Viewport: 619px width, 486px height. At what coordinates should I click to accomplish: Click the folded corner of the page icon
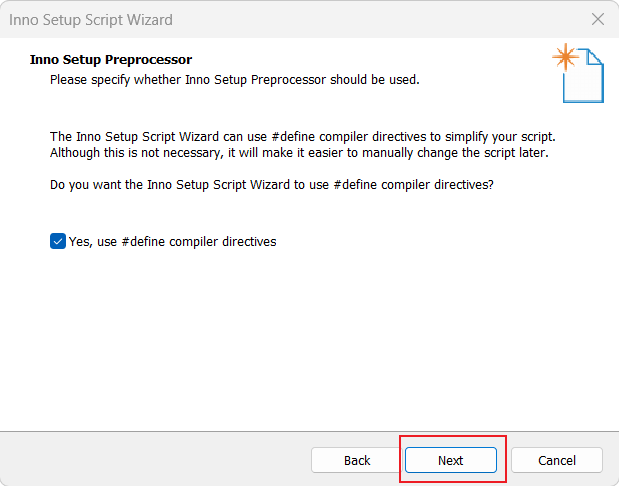(x=595, y=57)
